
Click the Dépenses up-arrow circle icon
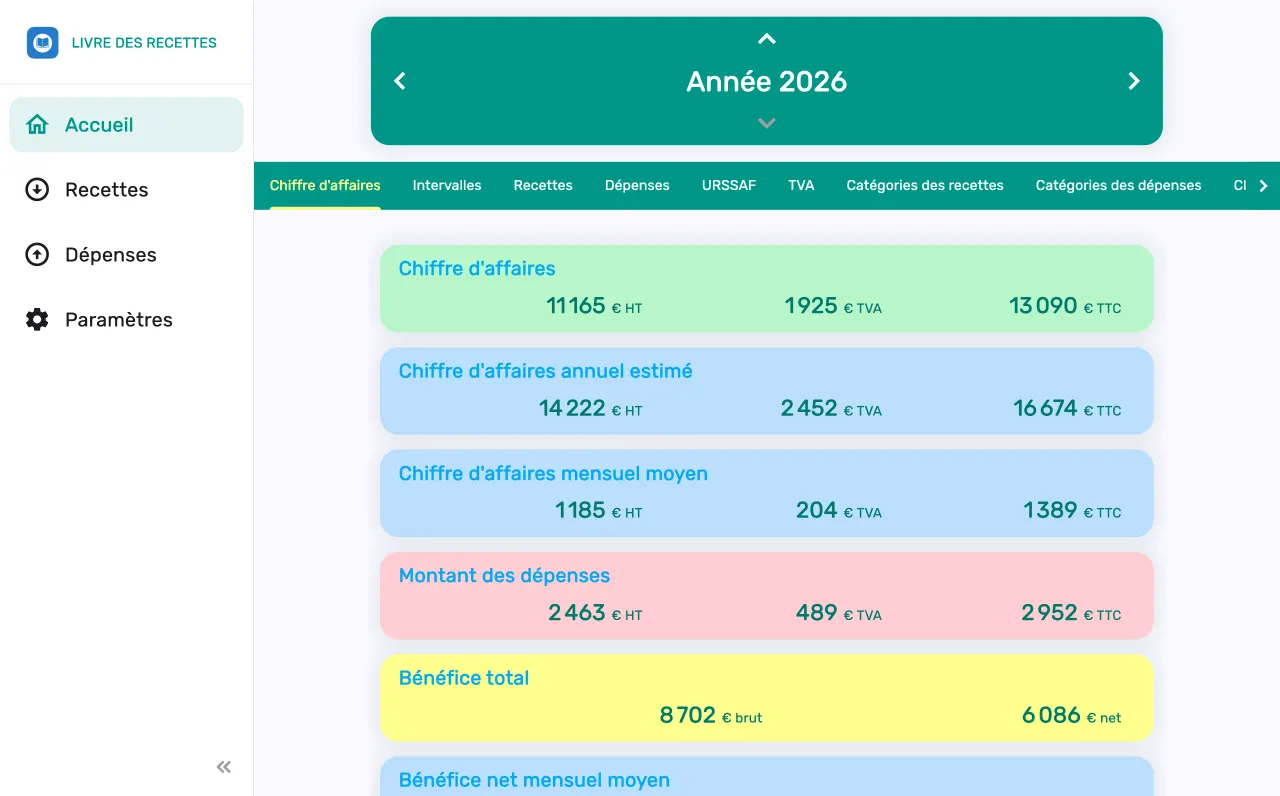[x=37, y=255]
